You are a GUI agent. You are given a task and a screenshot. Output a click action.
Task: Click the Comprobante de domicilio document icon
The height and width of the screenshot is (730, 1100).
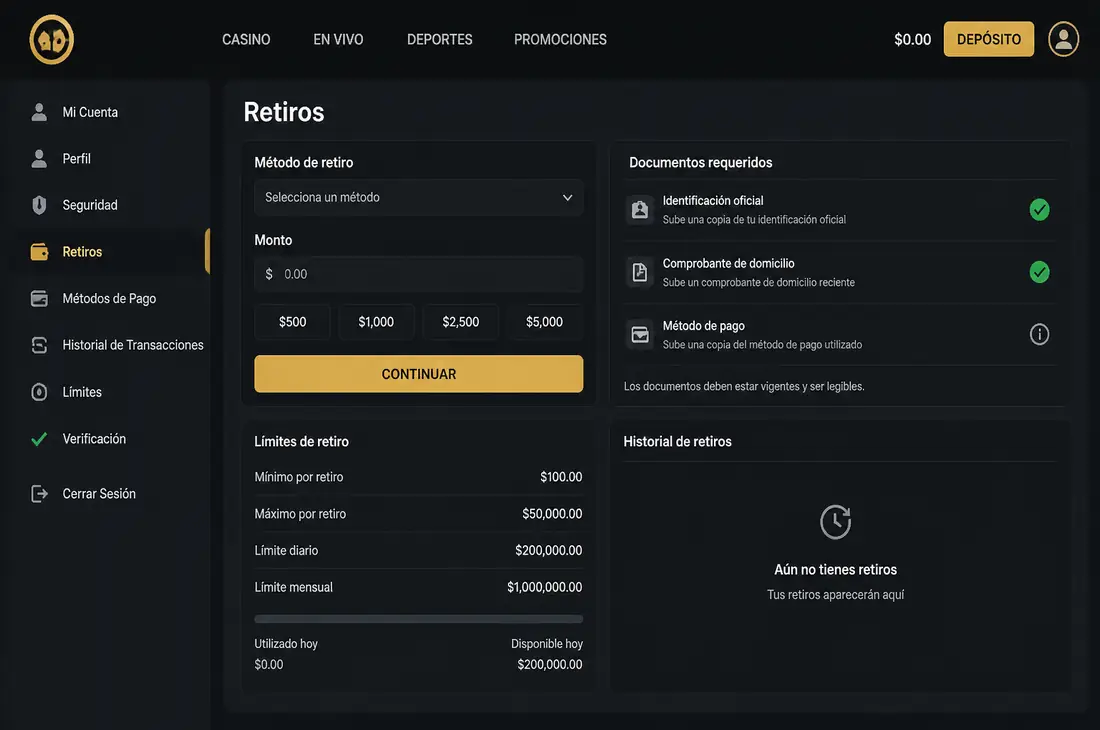640,272
